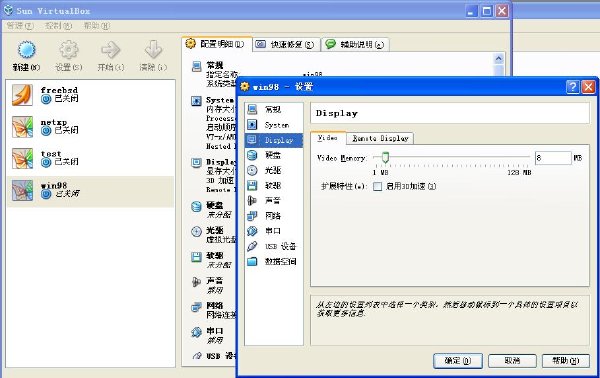Click the 串口 section icon in details pane
Viewport: 600px width, 378px height.
coord(196,332)
